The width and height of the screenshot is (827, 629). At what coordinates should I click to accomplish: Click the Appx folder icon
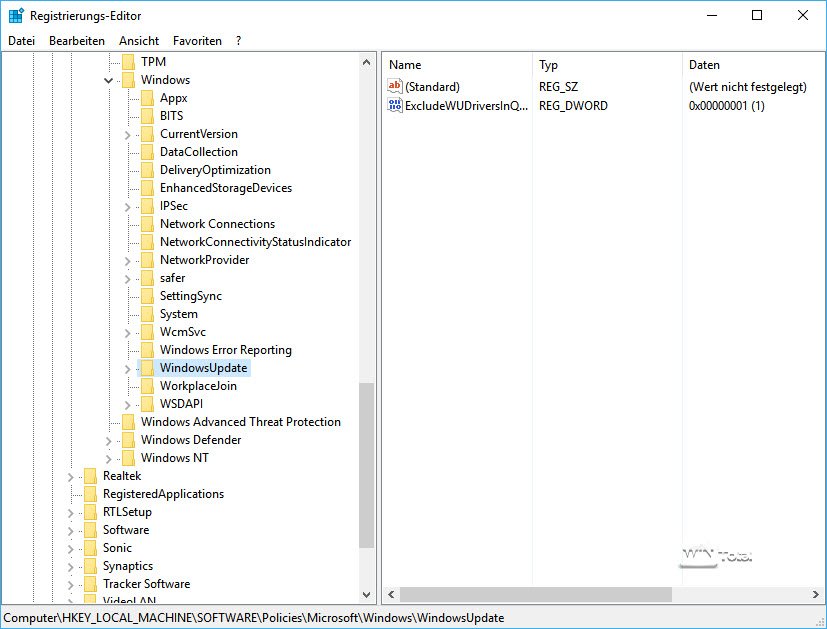pos(147,98)
